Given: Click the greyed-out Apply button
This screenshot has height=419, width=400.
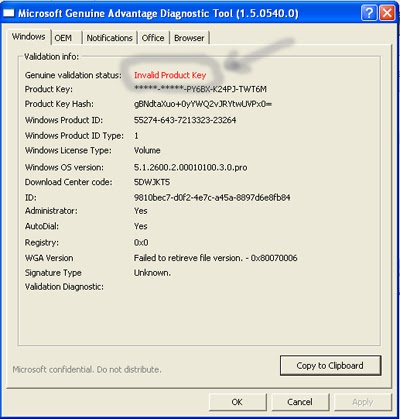Looking at the screenshot, I should click(363, 402).
